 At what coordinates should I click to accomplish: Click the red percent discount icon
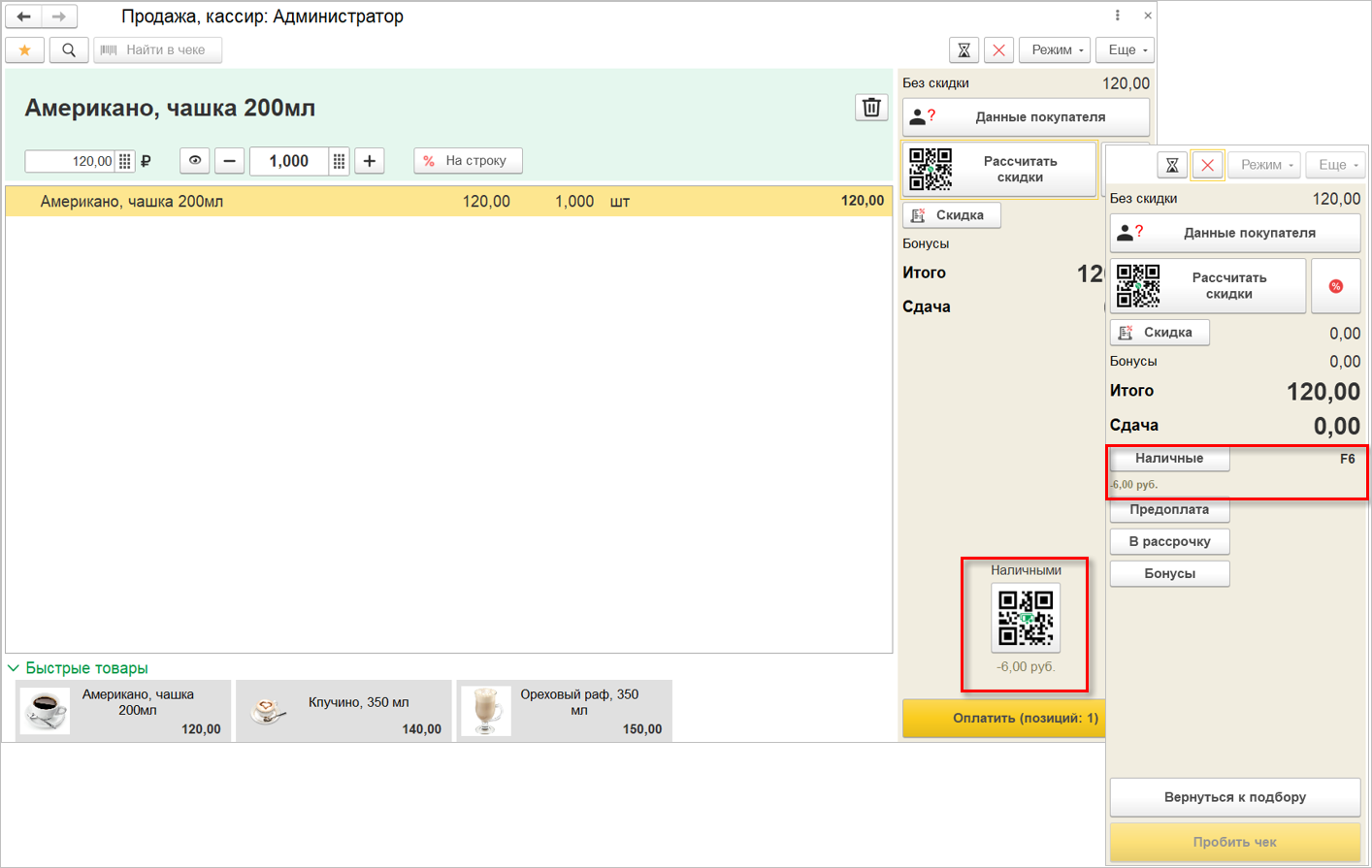(x=1335, y=286)
